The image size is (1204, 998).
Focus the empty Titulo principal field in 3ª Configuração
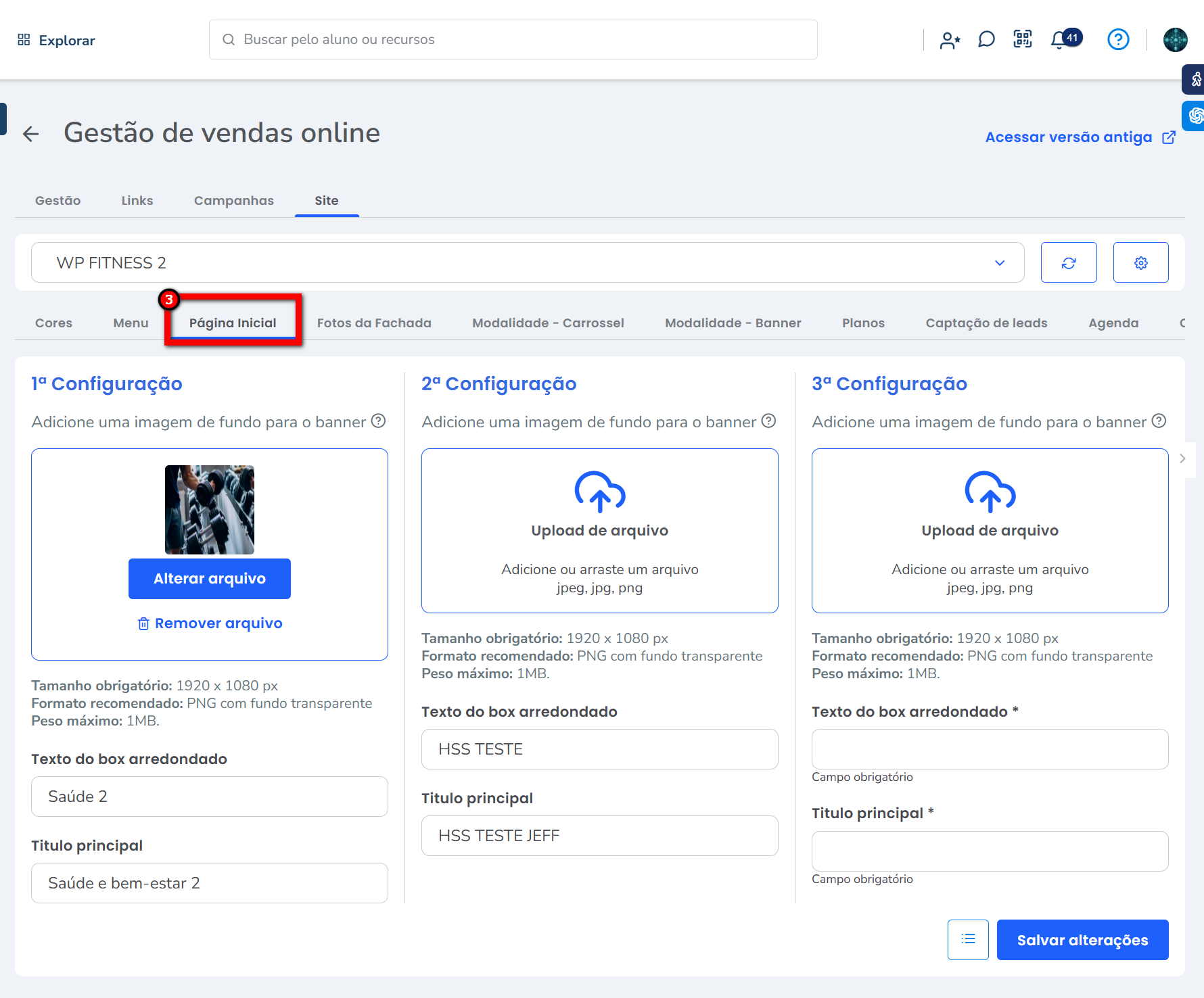click(x=990, y=851)
